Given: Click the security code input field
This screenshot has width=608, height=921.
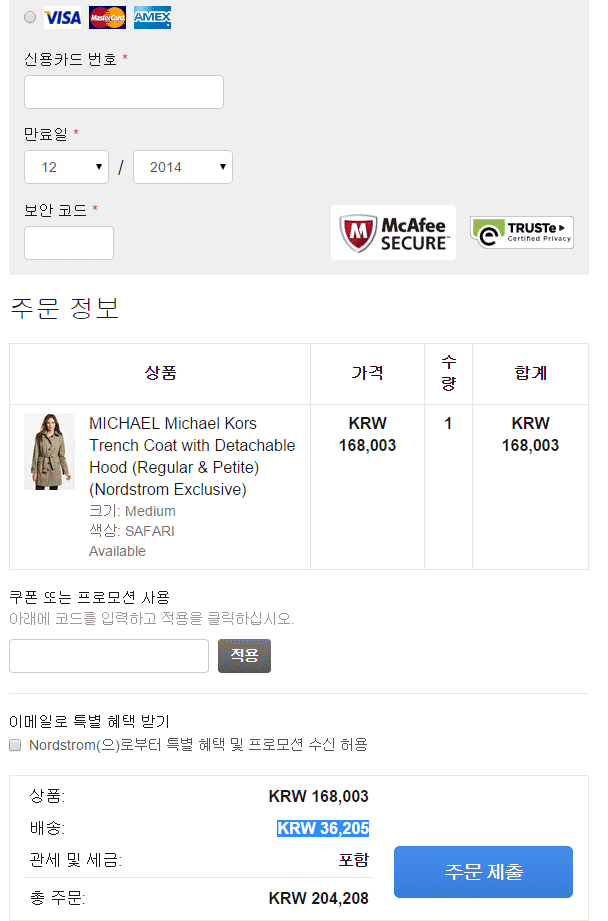Looking at the screenshot, I should coord(69,243).
